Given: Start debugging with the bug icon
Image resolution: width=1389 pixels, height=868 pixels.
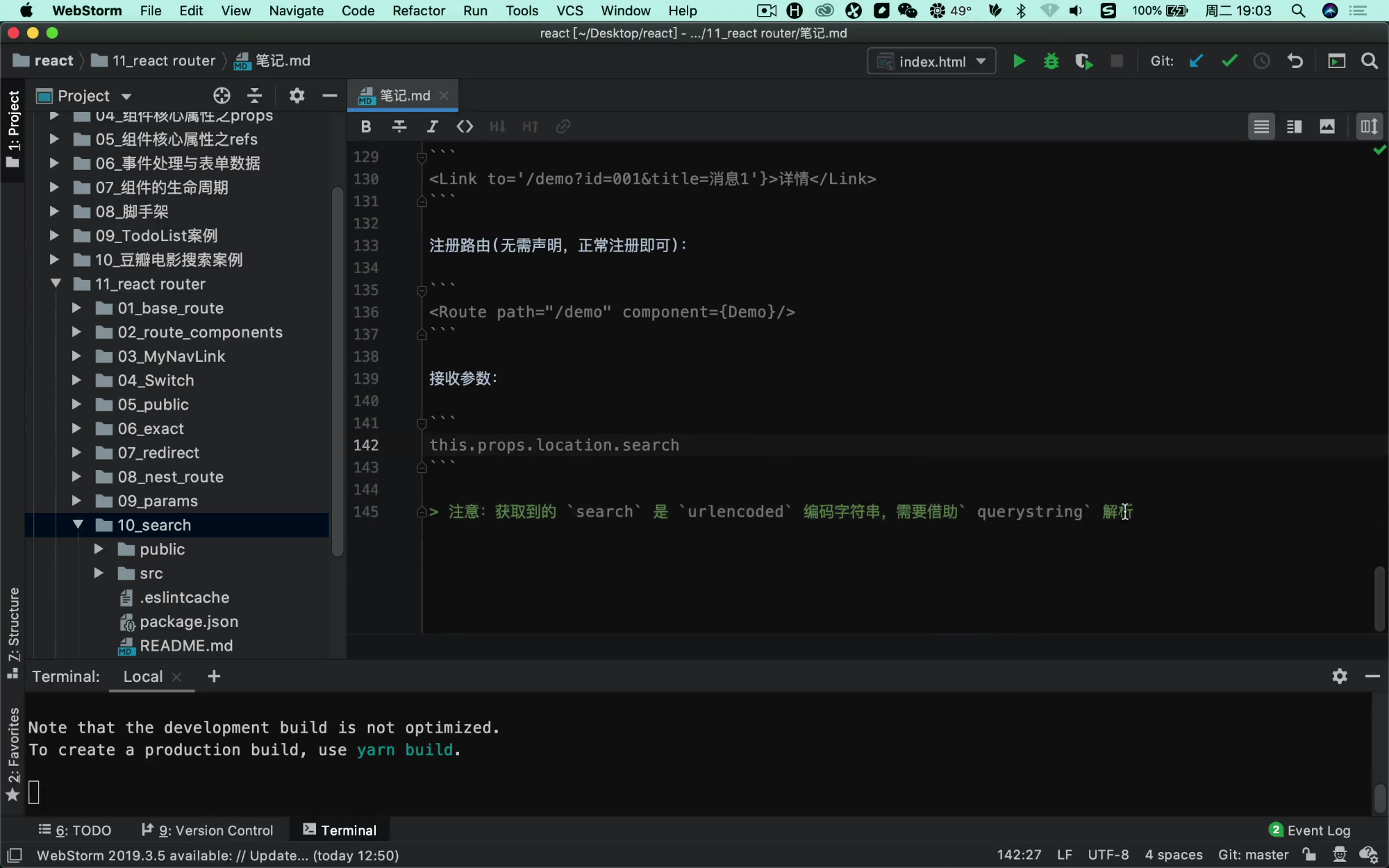Looking at the screenshot, I should pos(1051,61).
